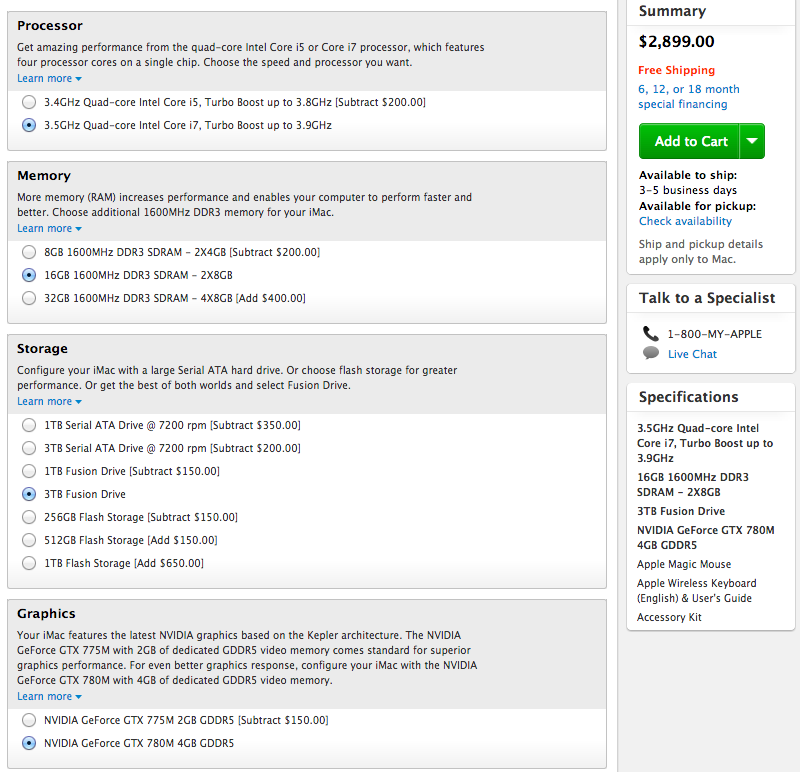Expand Learn more under Memory
The height and width of the screenshot is (772, 800).
point(49,229)
